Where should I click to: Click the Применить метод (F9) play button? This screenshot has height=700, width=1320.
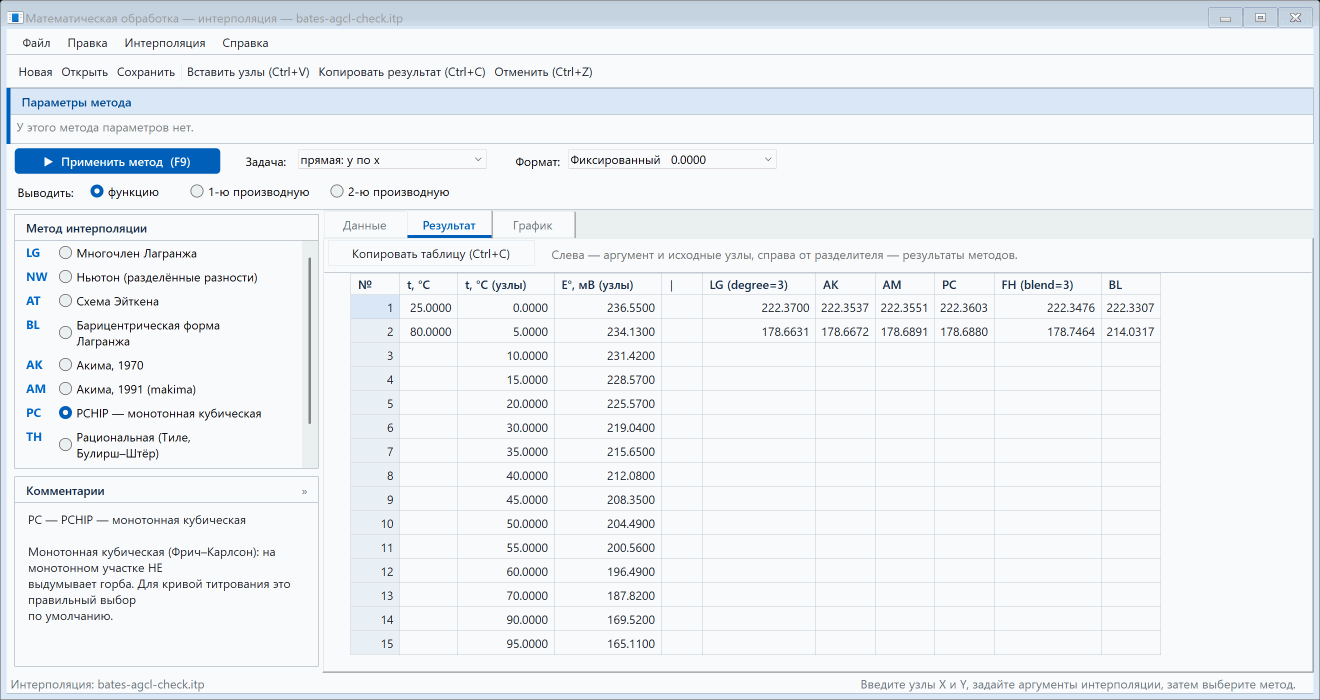117,161
